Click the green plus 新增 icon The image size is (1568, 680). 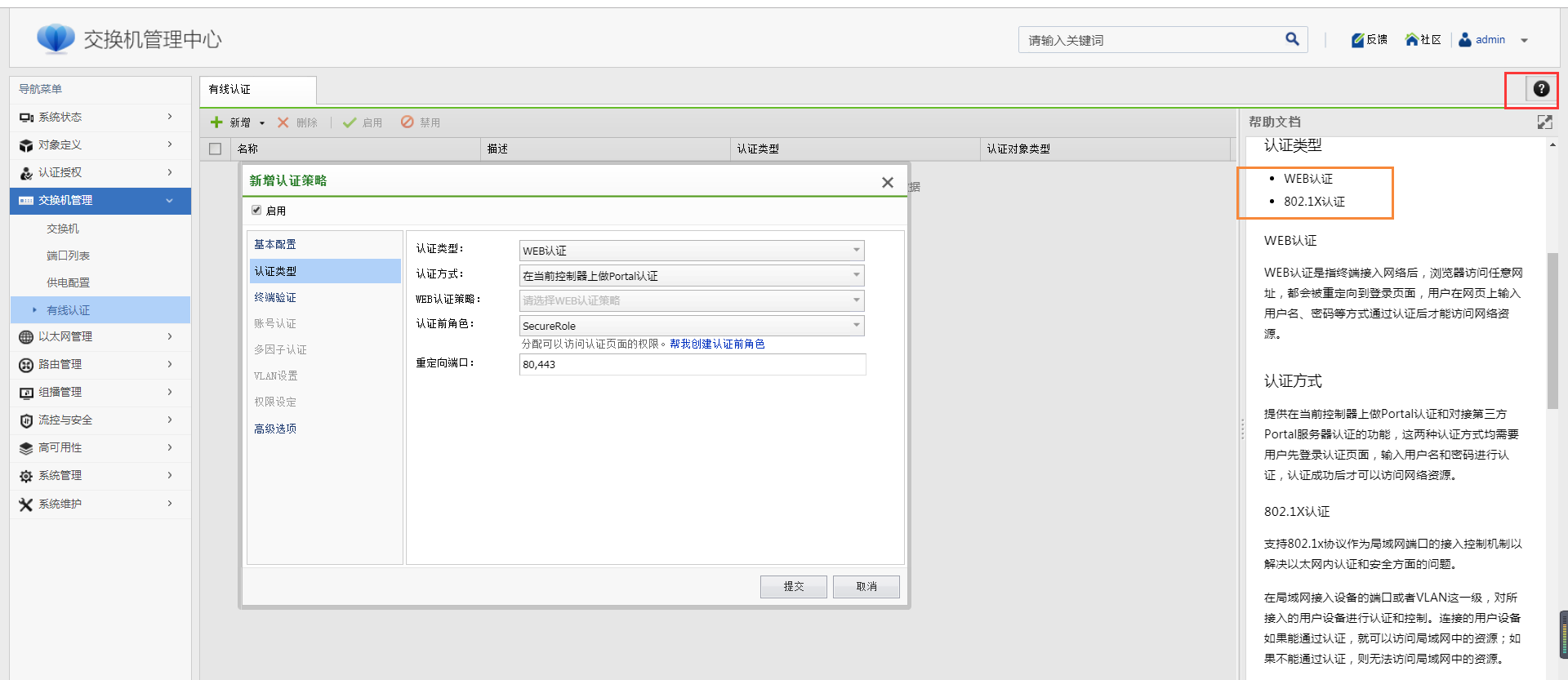pyautogui.click(x=216, y=122)
